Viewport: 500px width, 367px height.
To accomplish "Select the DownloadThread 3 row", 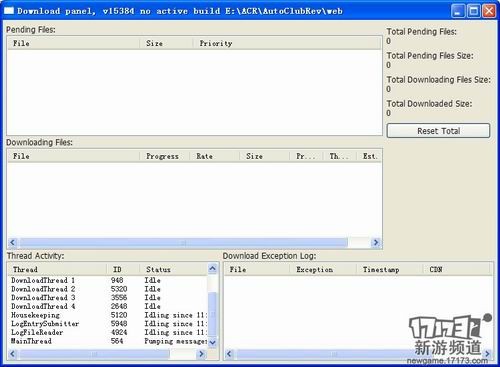I will pos(107,298).
